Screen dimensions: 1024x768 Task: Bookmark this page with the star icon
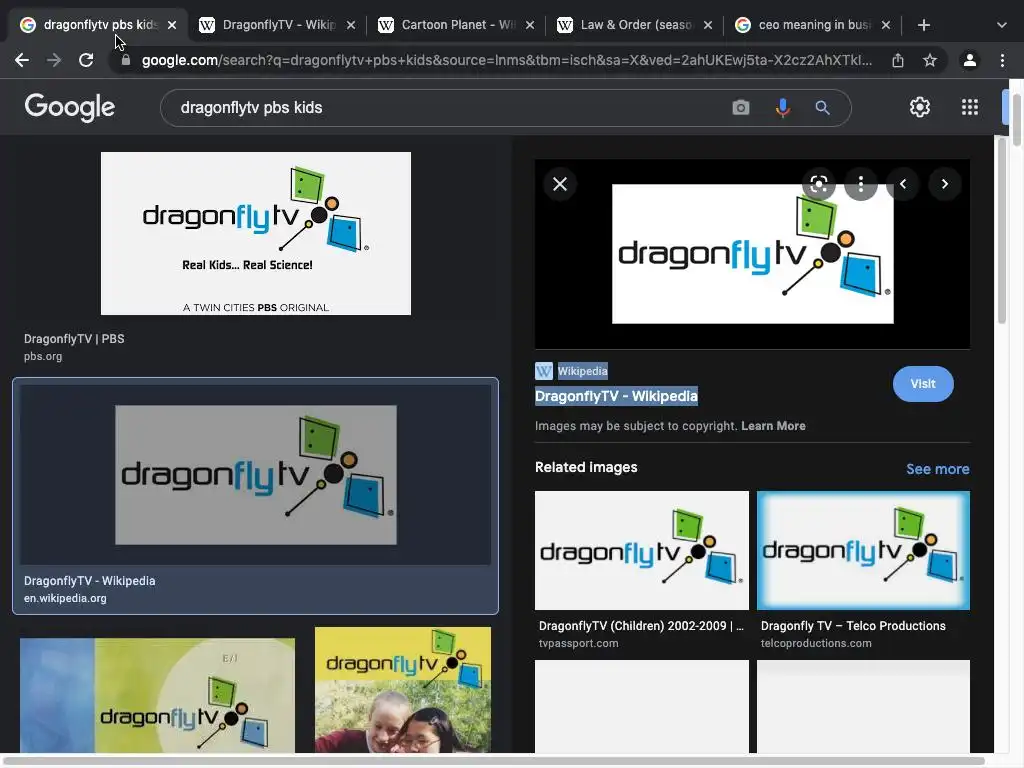point(930,60)
